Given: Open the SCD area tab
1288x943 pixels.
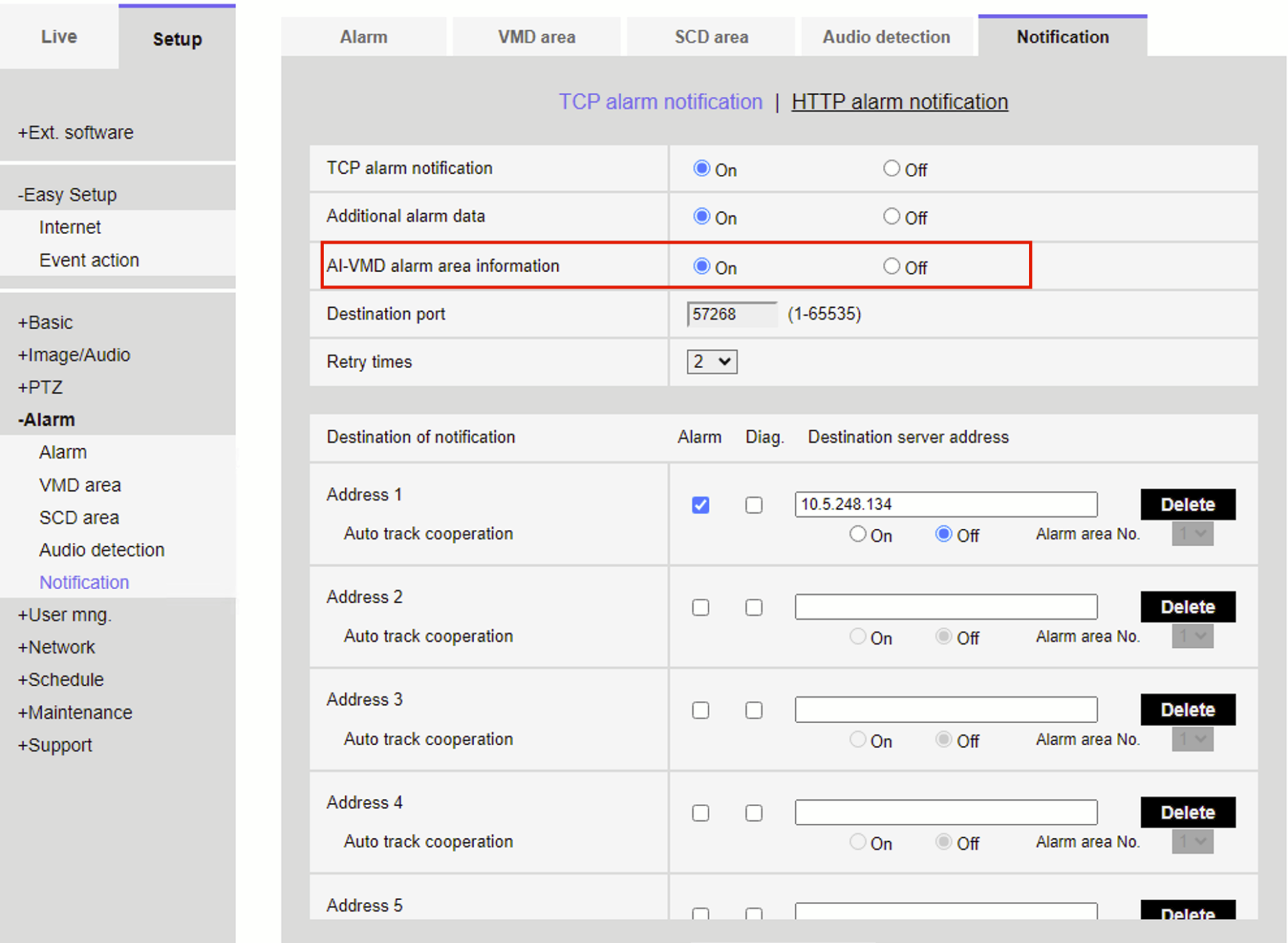Looking at the screenshot, I should tap(710, 36).
